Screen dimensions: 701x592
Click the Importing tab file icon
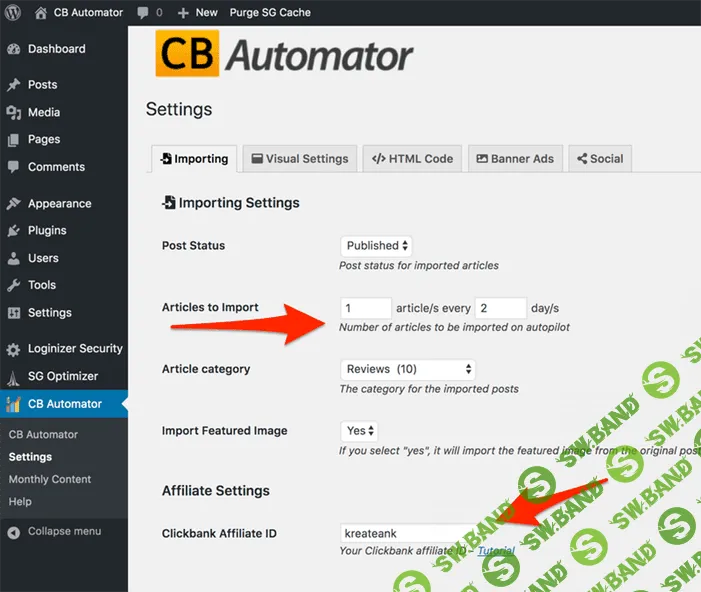tap(166, 158)
